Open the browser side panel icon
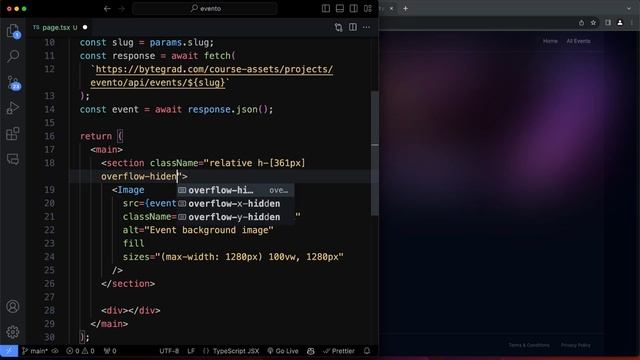 (x=608, y=23)
